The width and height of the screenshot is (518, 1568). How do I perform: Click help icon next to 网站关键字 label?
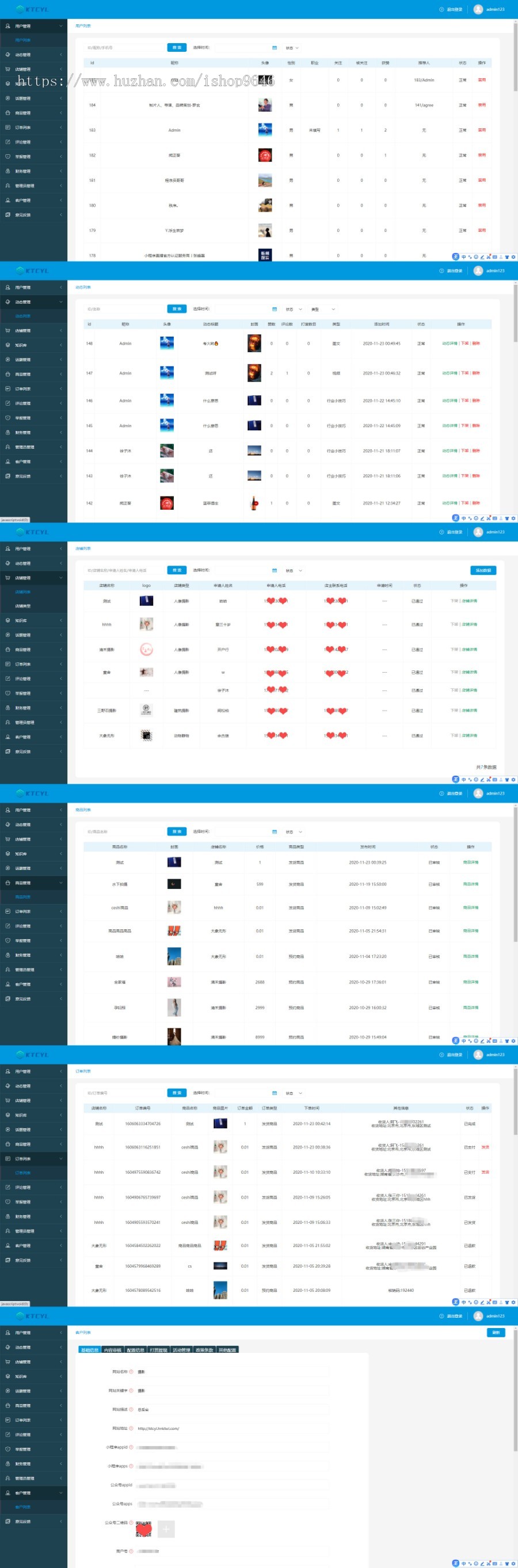[131, 1390]
